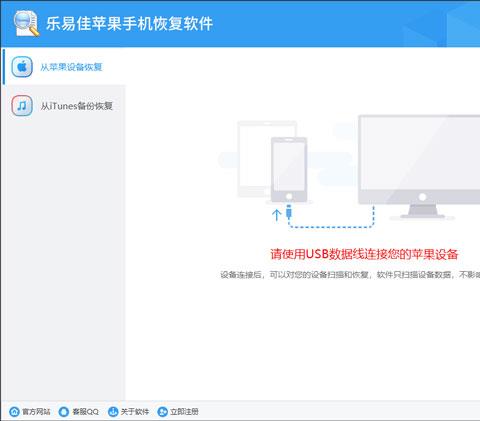
Task: Click the app logo magnifier icon
Action: tap(26, 23)
